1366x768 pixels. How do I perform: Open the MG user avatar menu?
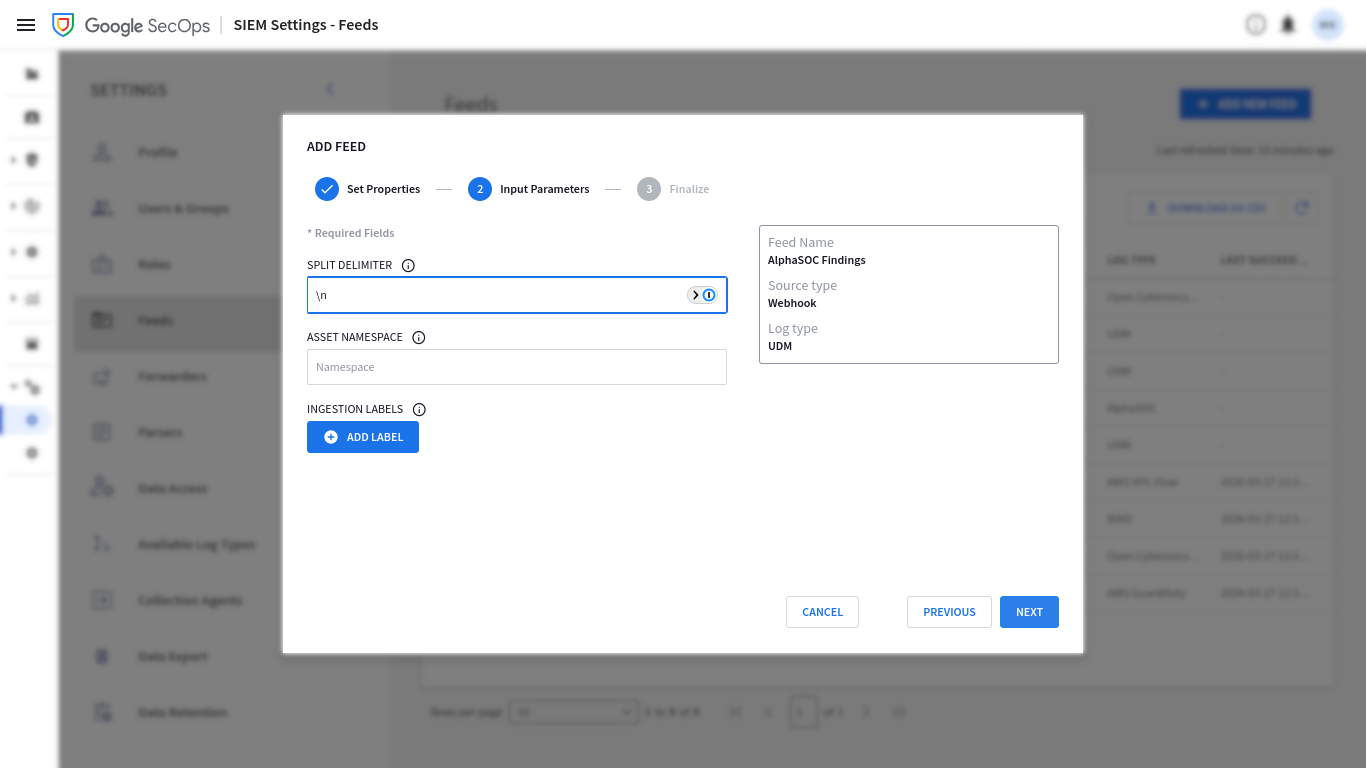point(1327,24)
